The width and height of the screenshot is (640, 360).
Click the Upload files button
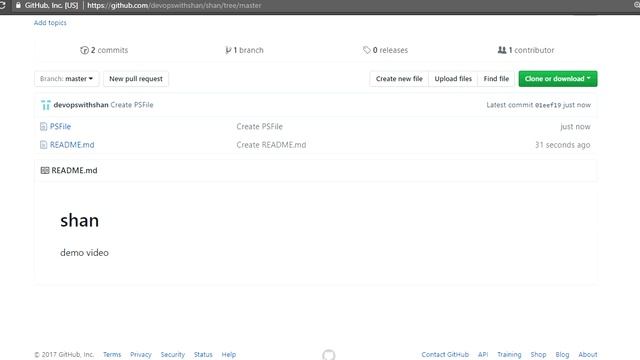tap(453, 79)
